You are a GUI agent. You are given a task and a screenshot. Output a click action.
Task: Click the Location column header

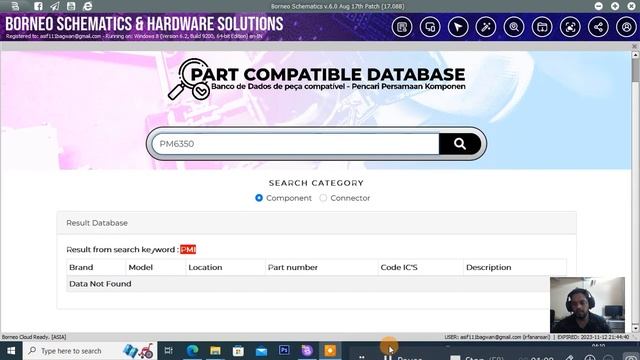tap(205, 267)
